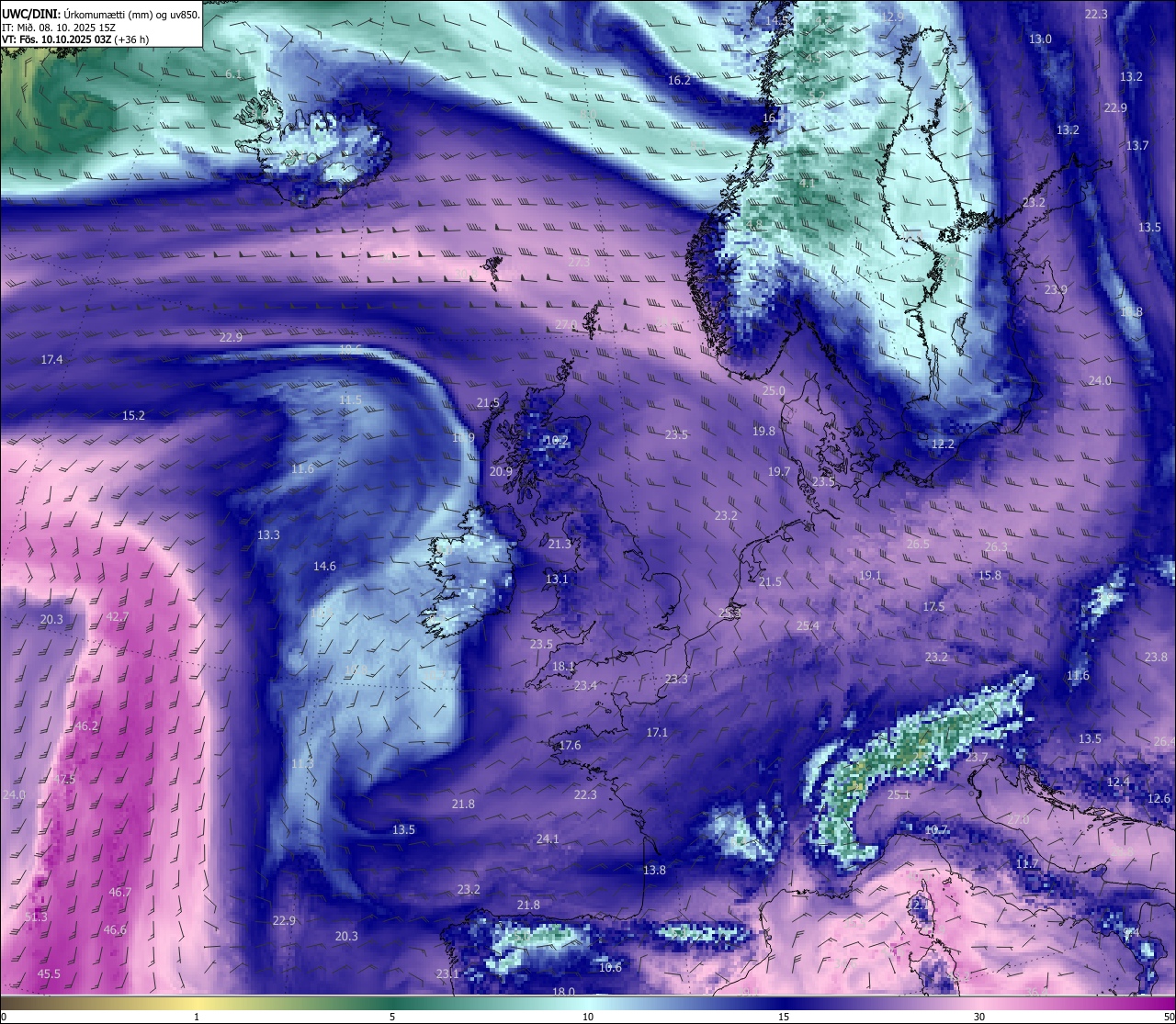Click the 46.6 value on the map

click(115, 929)
